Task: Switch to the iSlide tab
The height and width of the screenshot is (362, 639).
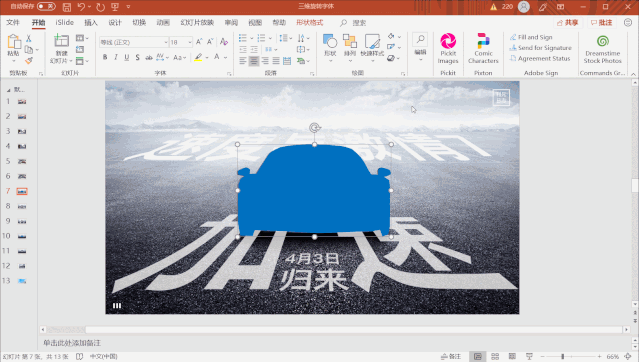Action: coord(64,22)
